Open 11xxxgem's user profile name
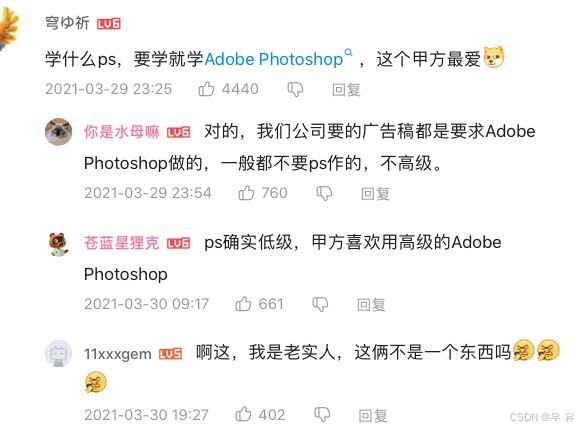The height and width of the screenshot is (428, 578). click(118, 354)
